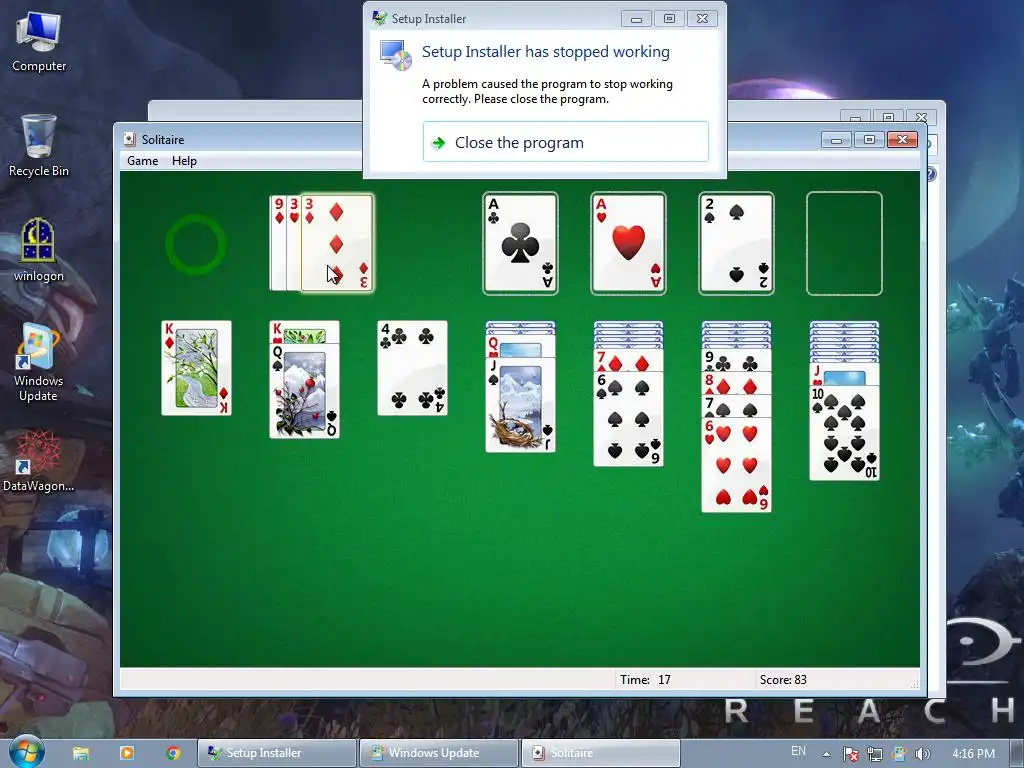
Task: Select the 3 of diamonds on the waste pile
Action: coord(337,243)
